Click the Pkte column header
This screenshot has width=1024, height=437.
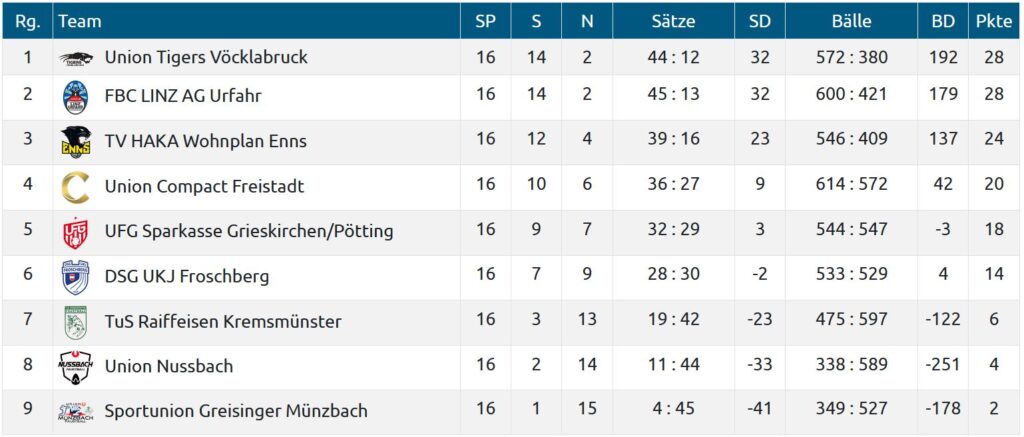tap(993, 21)
